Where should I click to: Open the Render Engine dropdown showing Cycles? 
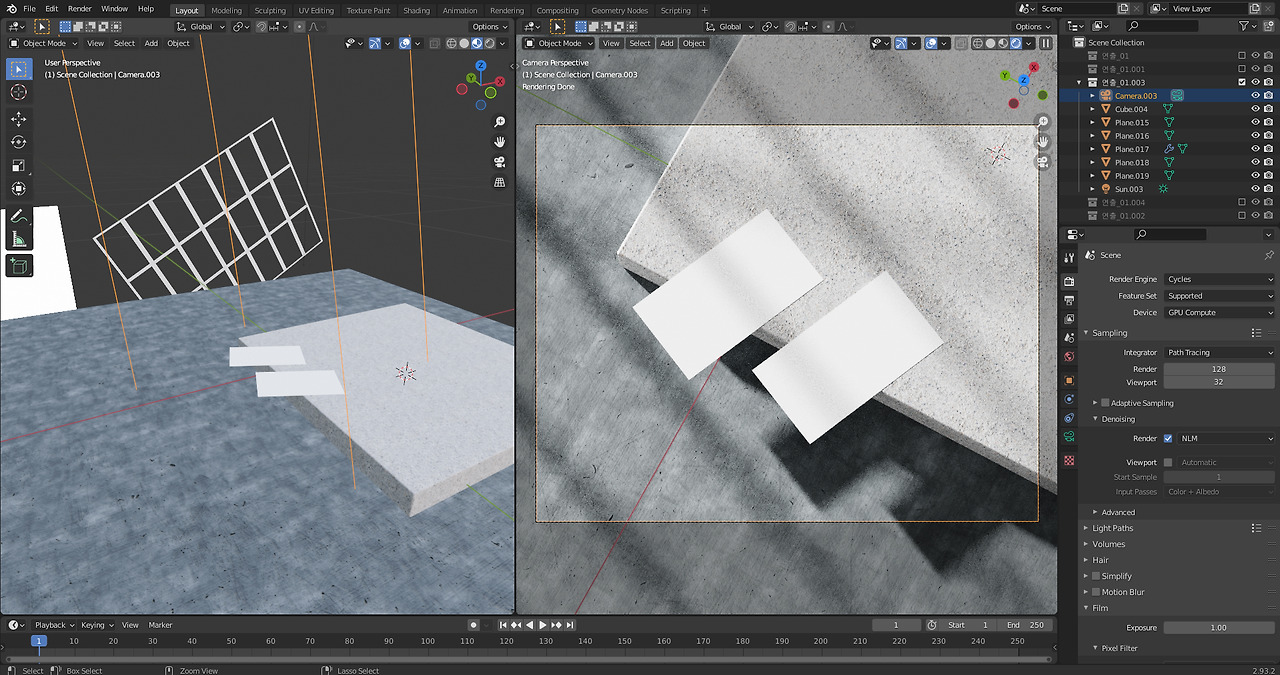coord(1219,279)
